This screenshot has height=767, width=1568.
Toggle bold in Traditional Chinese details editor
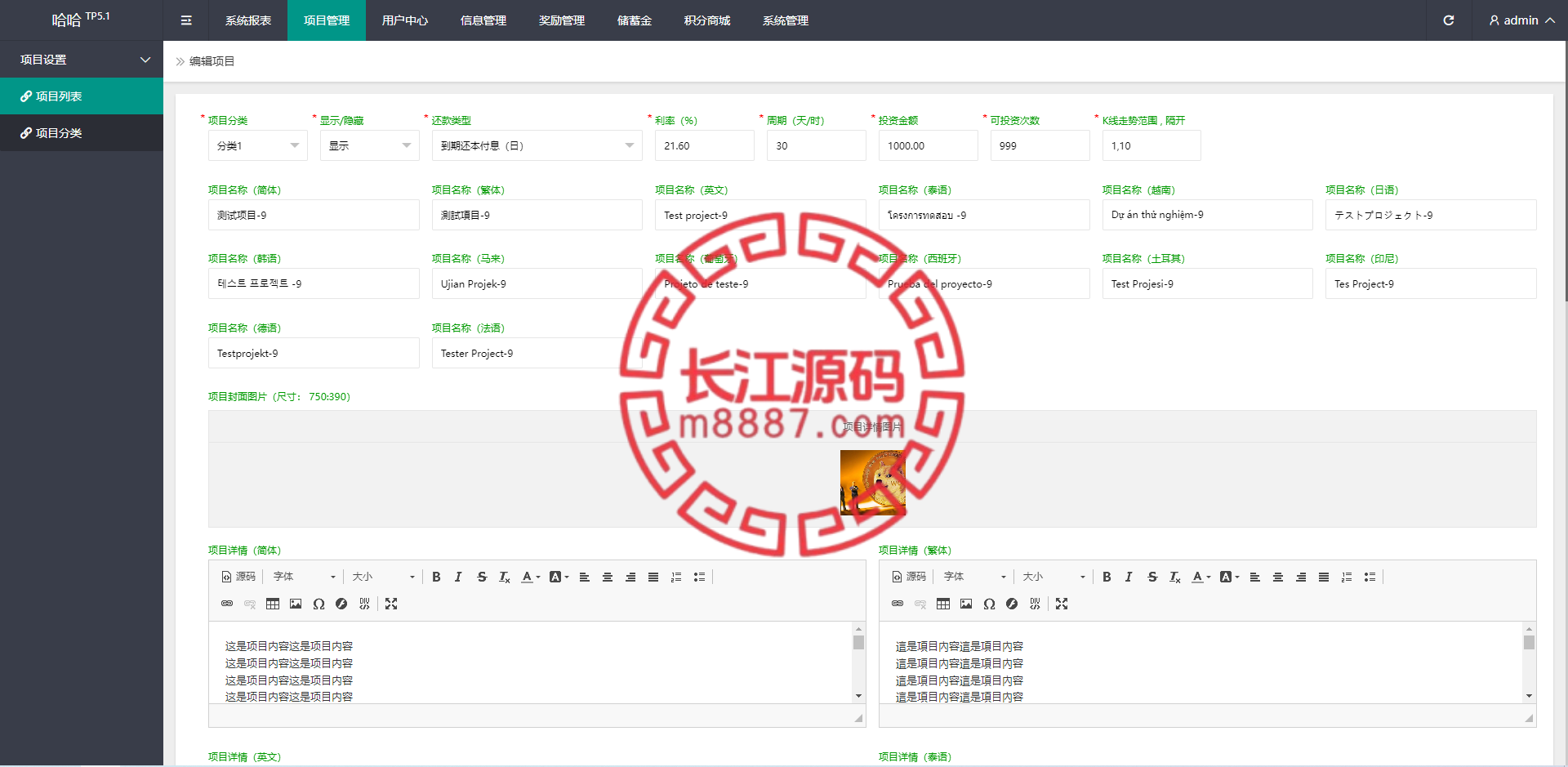coord(1107,577)
